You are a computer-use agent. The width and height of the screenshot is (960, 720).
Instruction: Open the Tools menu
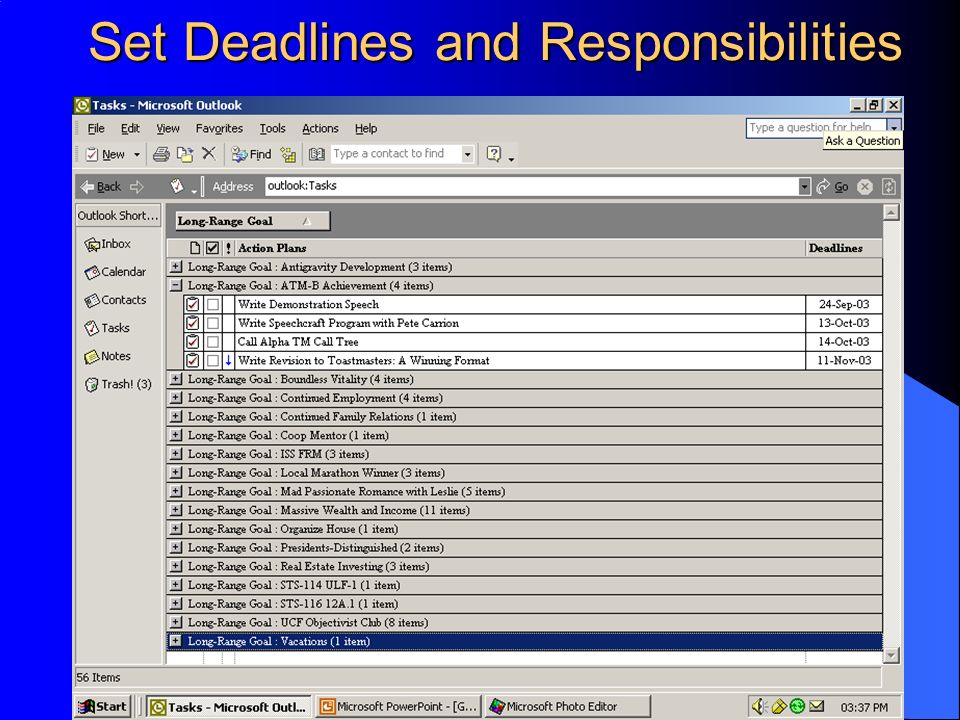click(x=272, y=129)
